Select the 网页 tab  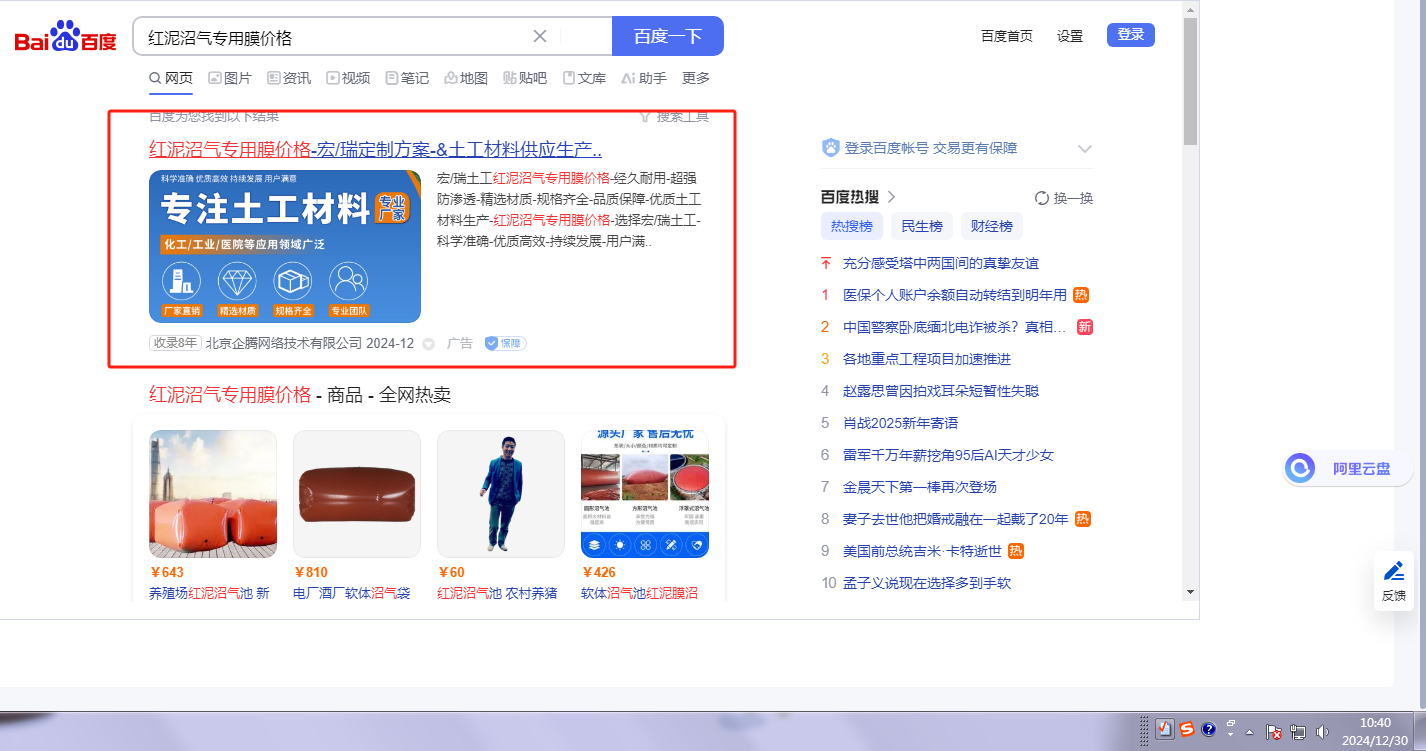coord(171,78)
